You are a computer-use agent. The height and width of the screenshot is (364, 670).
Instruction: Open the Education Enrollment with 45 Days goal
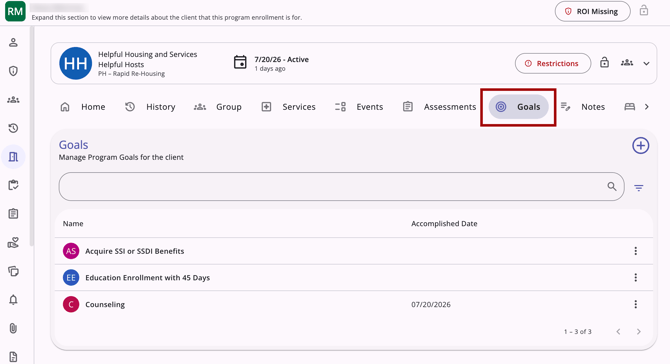(x=147, y=278)
